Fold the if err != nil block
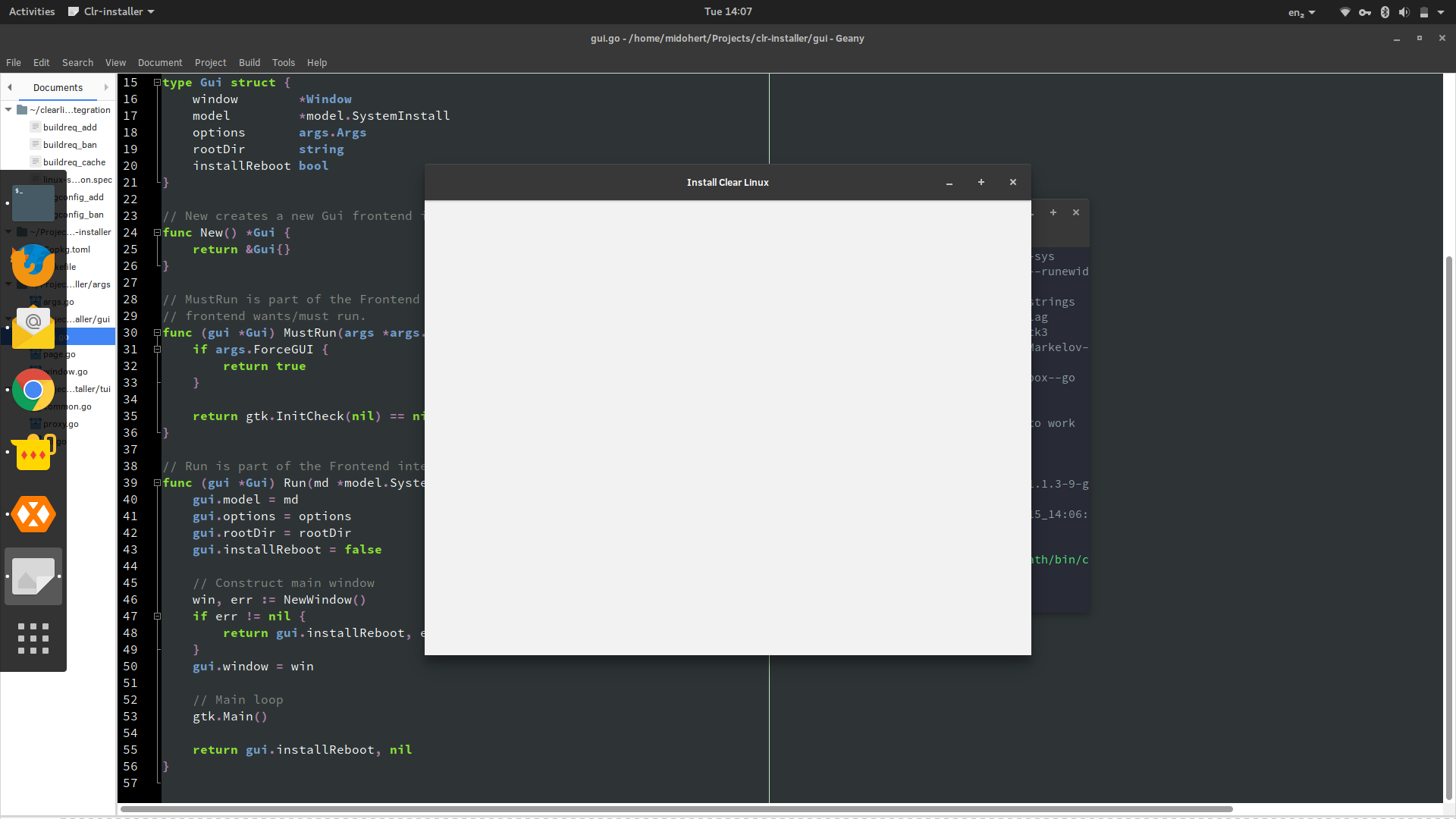This screenshot has width=1456, height=819. click(x=157, y=617)
